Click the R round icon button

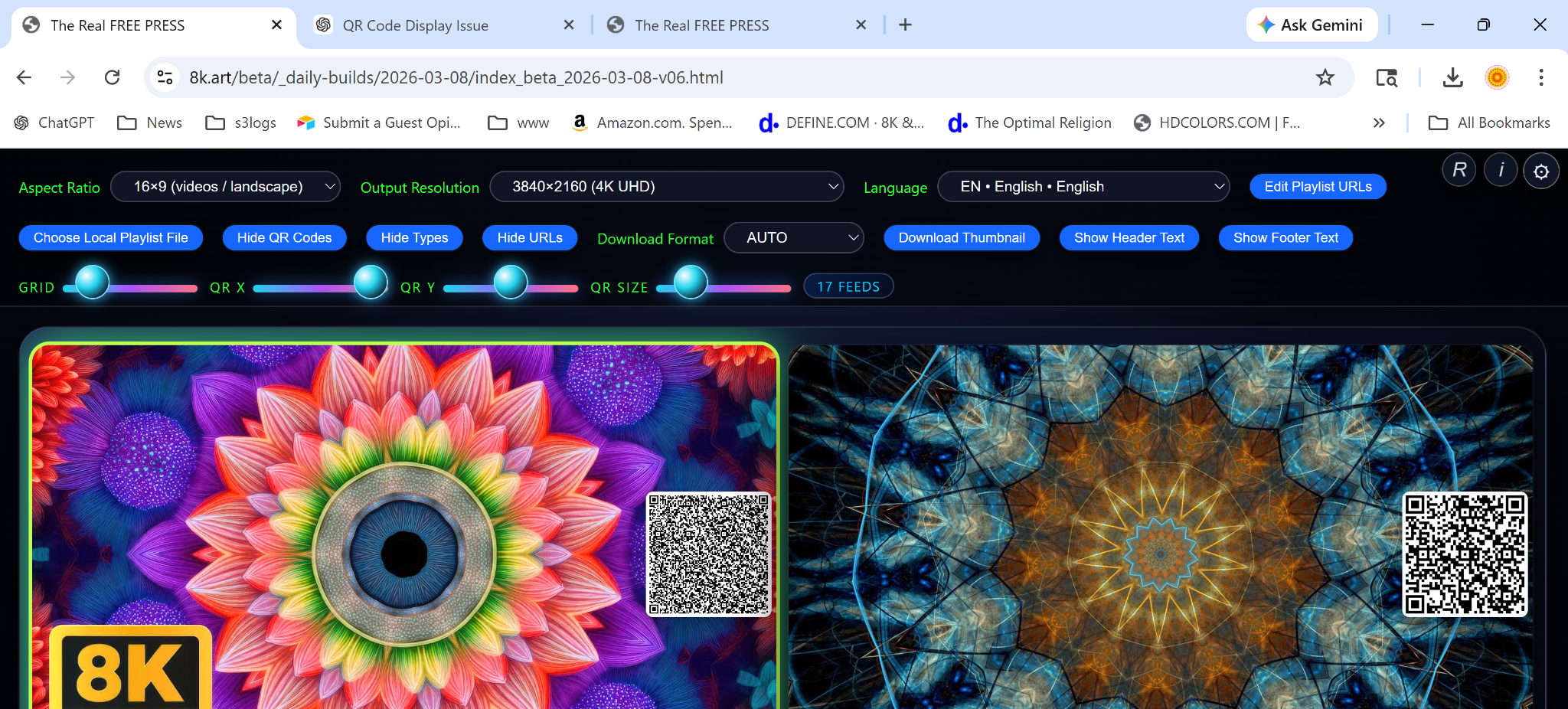pos(1459,170)
